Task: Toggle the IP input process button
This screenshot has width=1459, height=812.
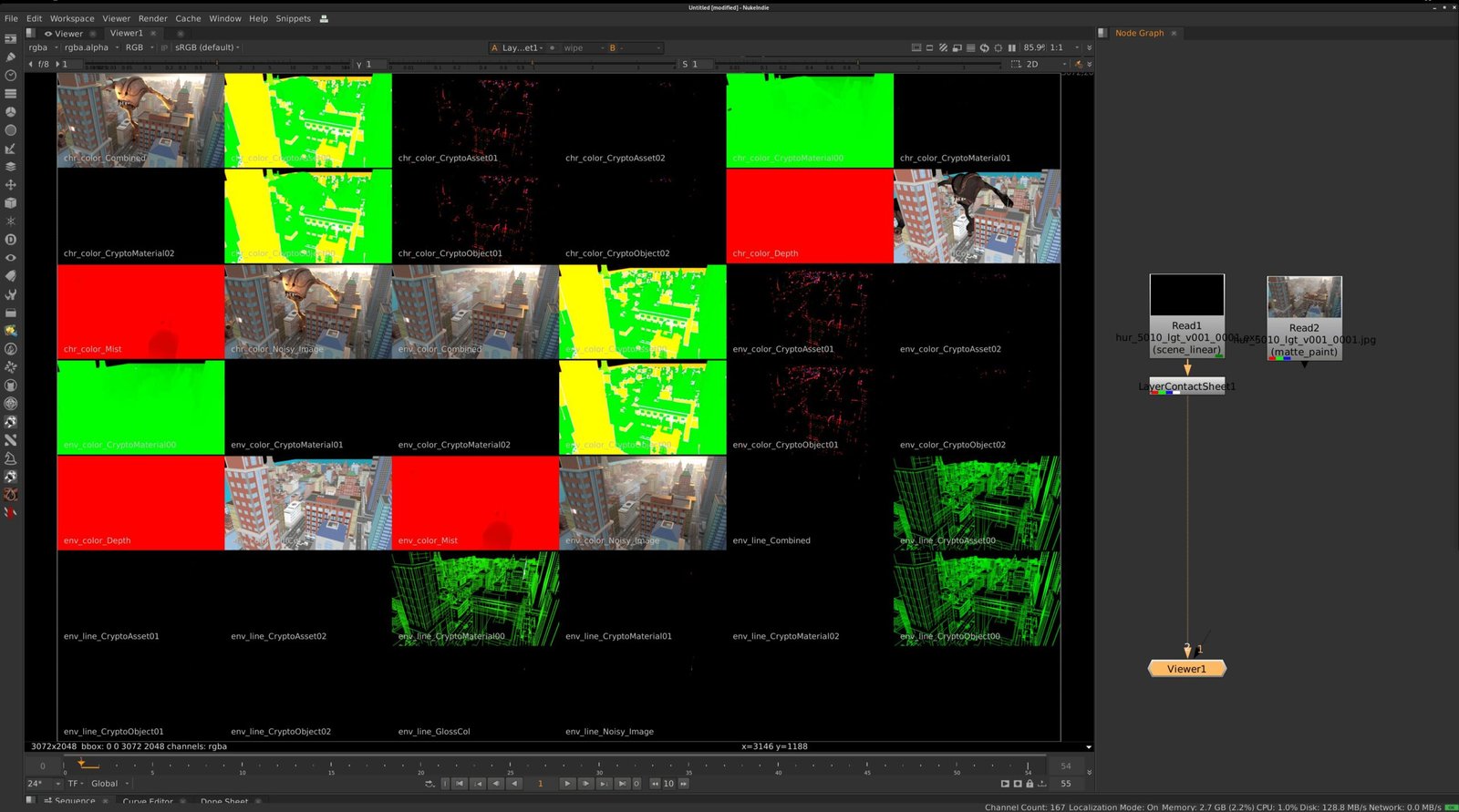Action: click(x=164, y=47)
